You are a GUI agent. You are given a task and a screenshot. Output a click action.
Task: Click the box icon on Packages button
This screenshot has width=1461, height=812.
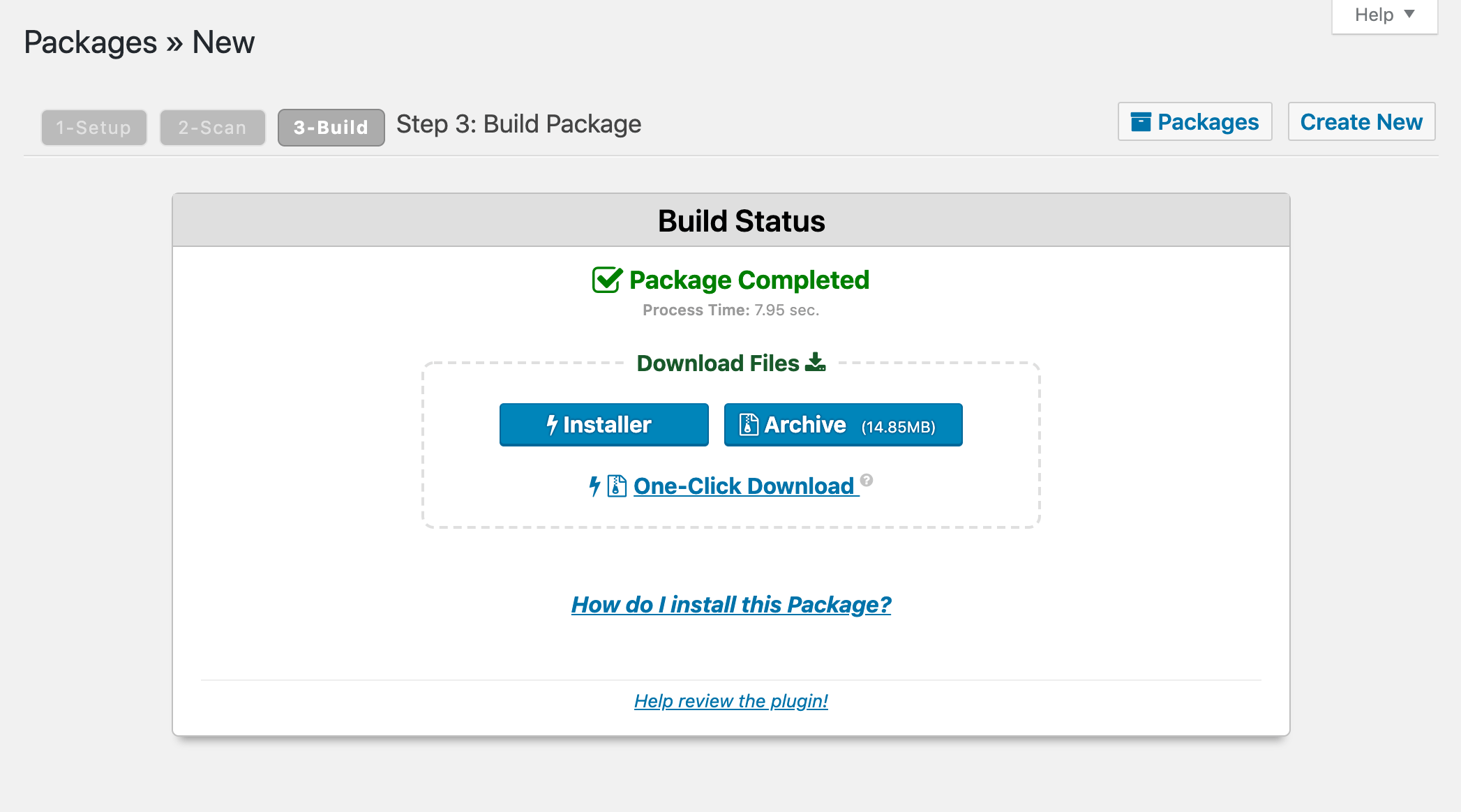click(x=1141, y=122)
